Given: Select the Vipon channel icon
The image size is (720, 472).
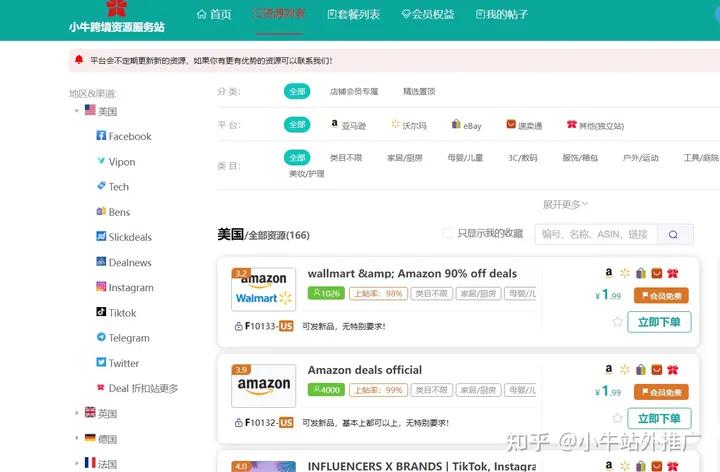Looking at the screenshot, I should click(x=101, y=161).
